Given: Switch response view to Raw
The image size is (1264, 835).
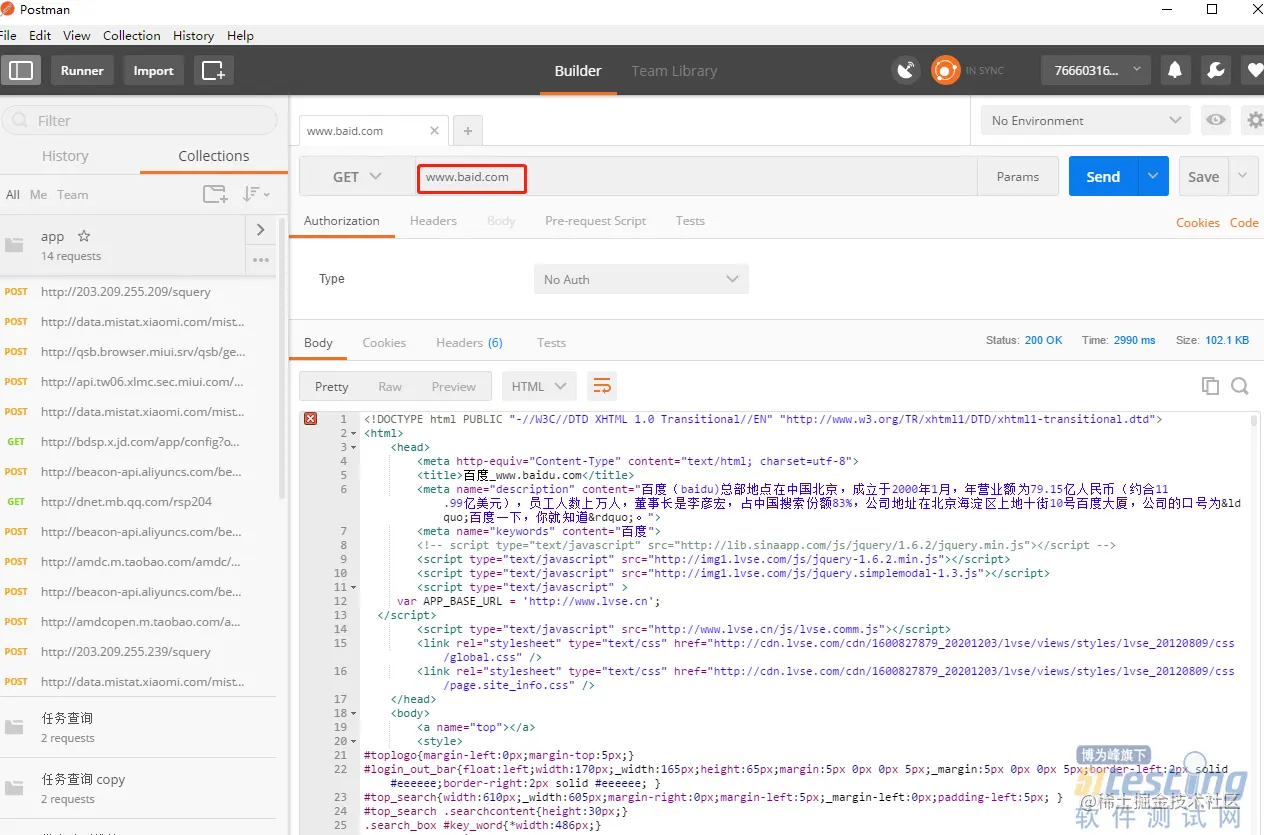Looking at the screenshot, I should [390, 386].
